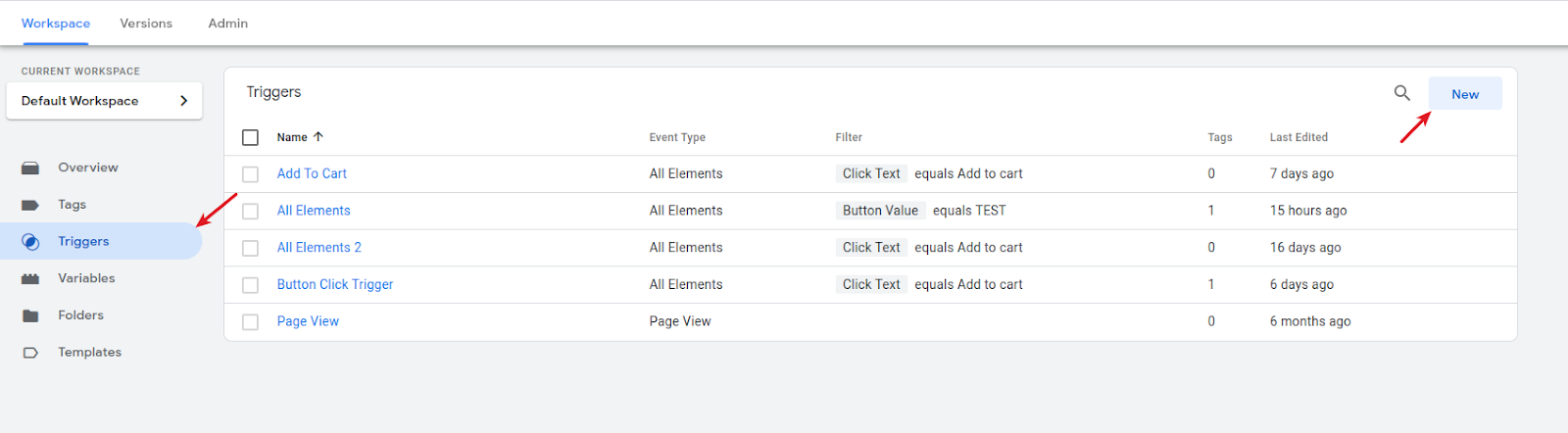Open the Admin tab
Viewport: 1568px width, 433px height.
[x=227, y=24]
